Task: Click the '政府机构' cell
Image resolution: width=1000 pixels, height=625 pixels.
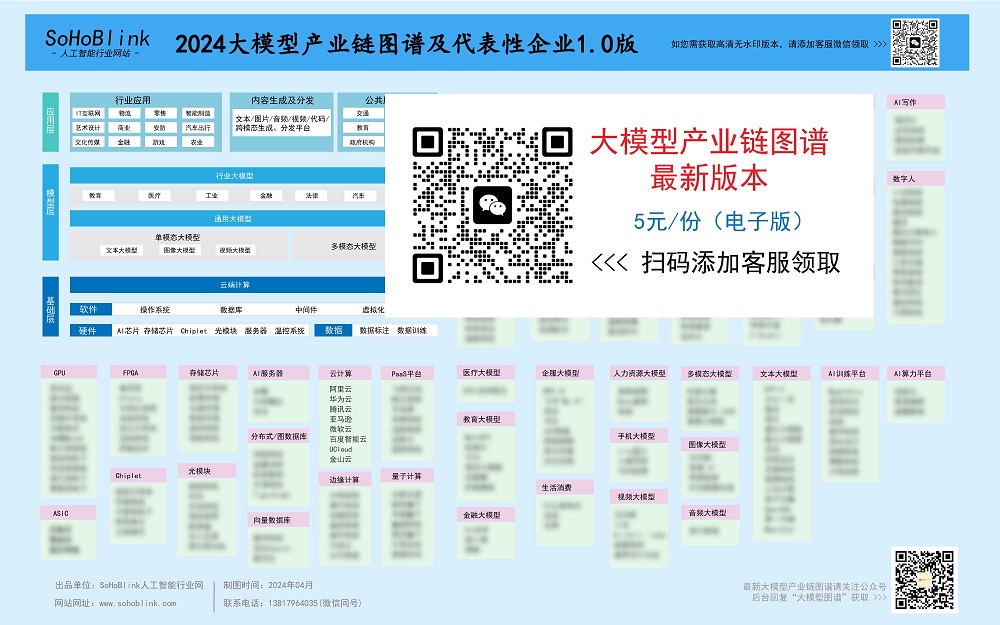Action: 363,142
